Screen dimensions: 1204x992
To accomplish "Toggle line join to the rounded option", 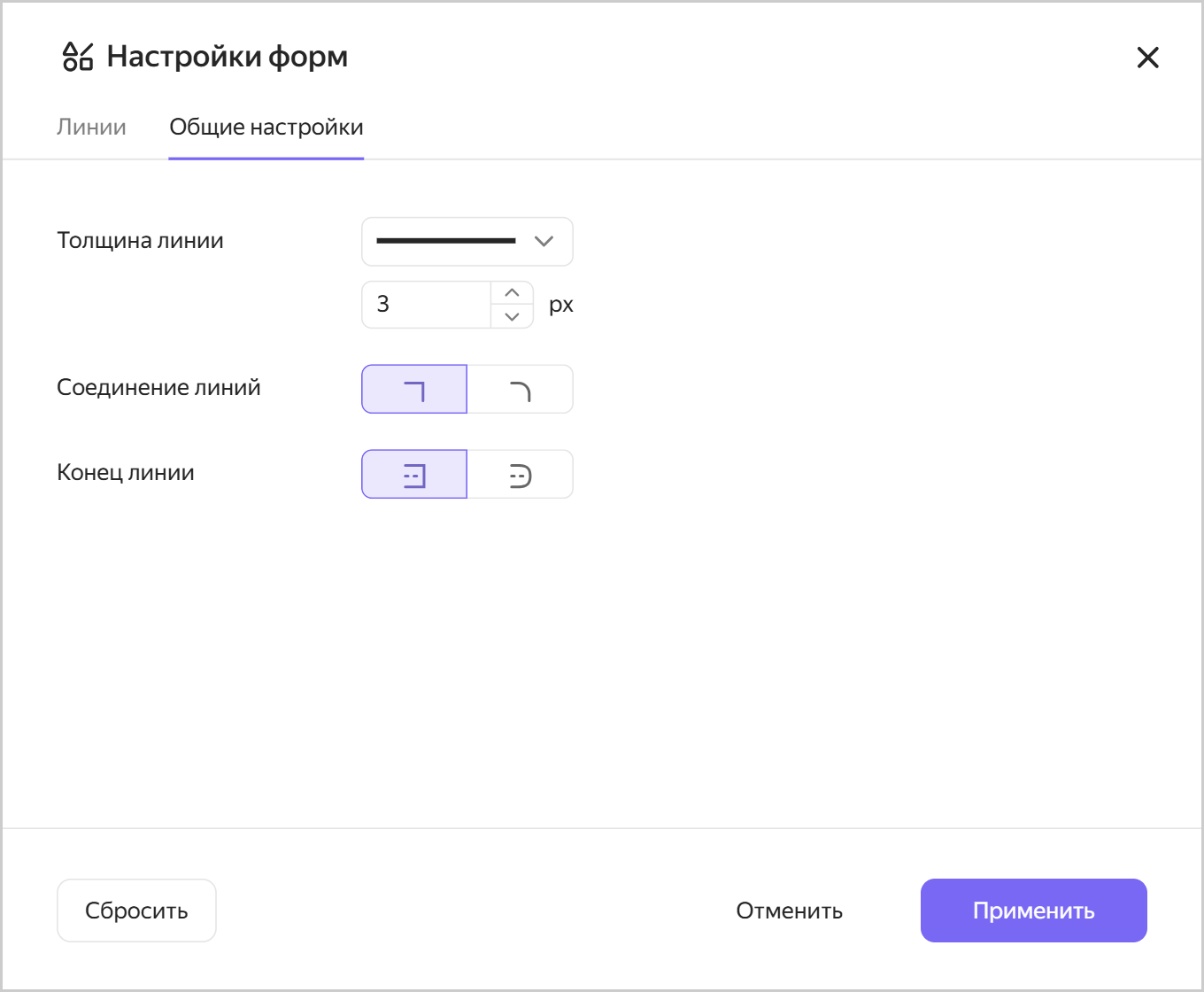I will pyautogui.click(x=520, y=388).
